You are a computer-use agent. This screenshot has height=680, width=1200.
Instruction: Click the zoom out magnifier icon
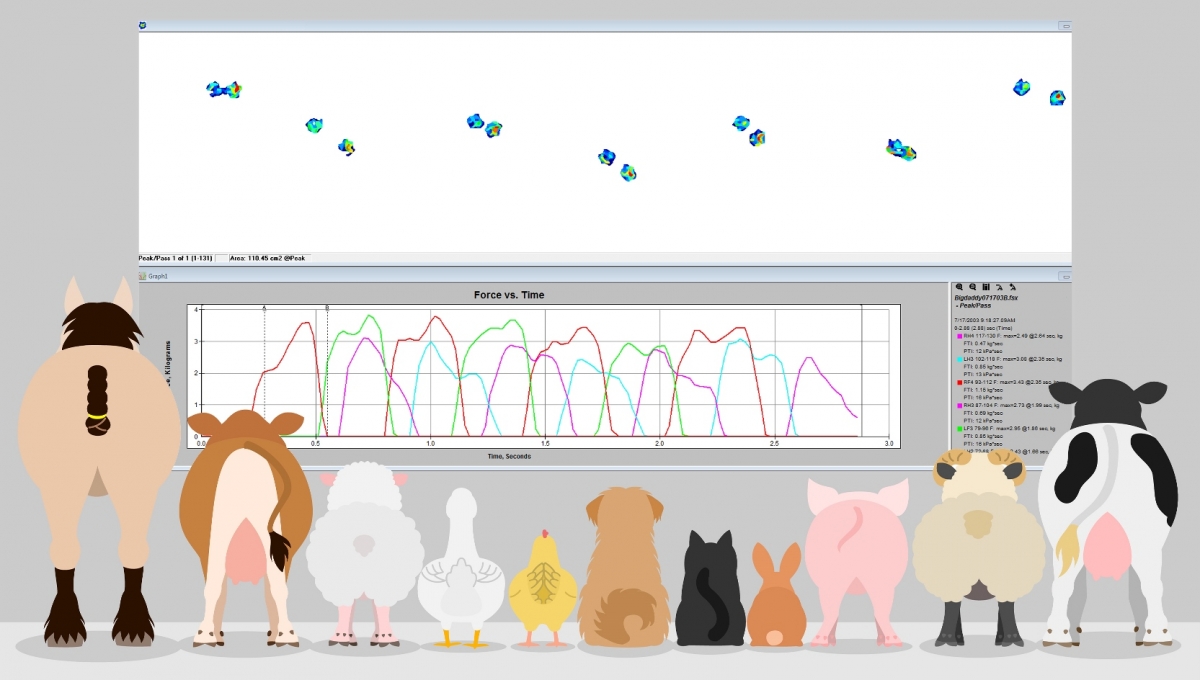pos(972,287)
